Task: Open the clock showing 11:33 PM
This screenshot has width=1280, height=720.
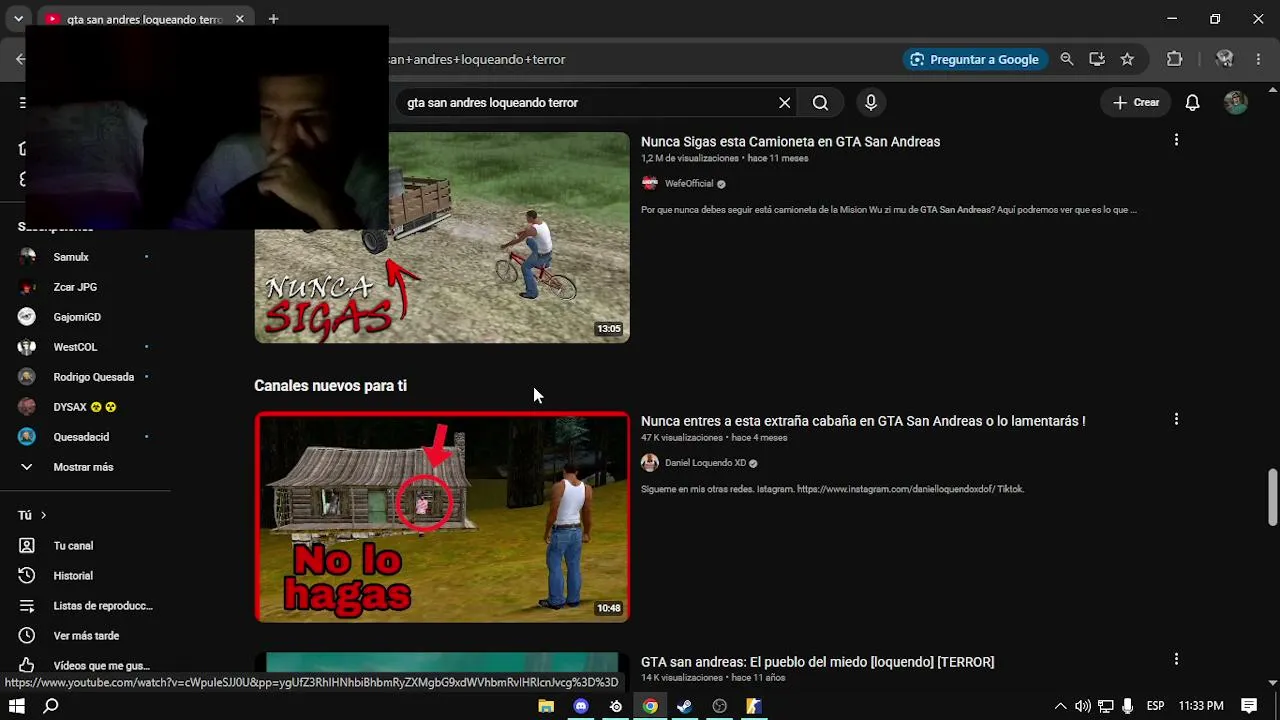Action: 1201,706
